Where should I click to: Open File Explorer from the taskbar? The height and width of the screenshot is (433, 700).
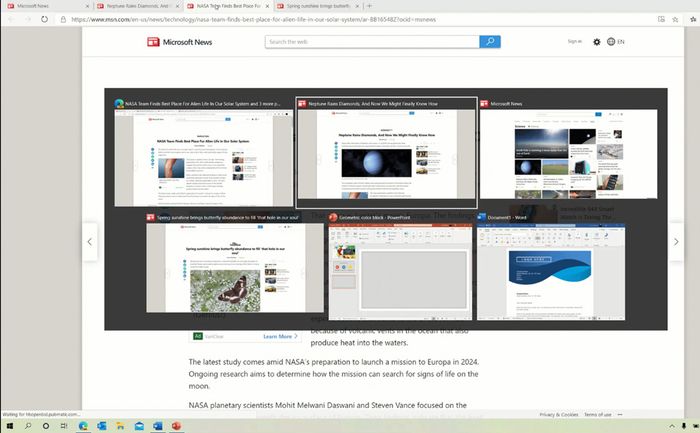tap(121, 426)
